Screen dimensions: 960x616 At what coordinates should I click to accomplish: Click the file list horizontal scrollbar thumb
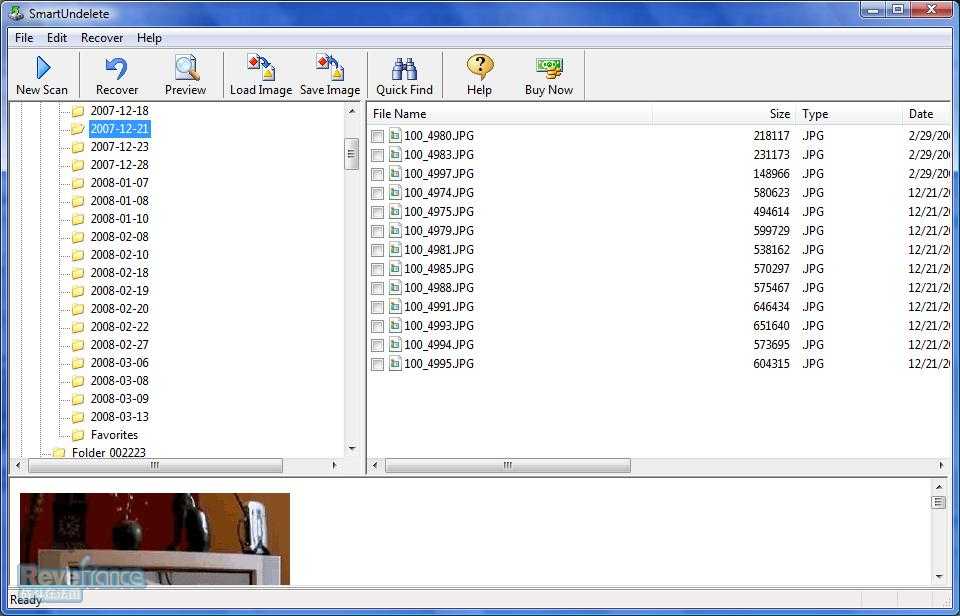click(x=507, y=466)
